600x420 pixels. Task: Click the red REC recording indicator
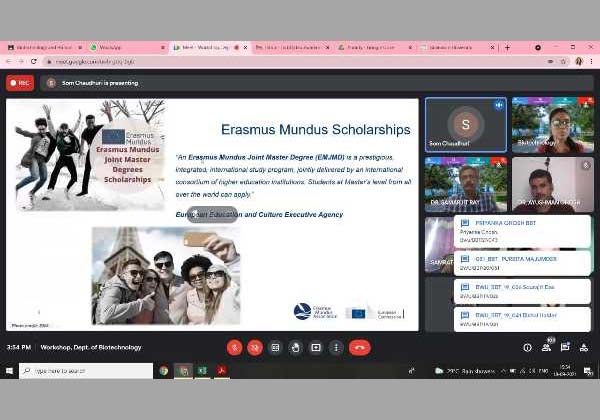tap(19, 83)
